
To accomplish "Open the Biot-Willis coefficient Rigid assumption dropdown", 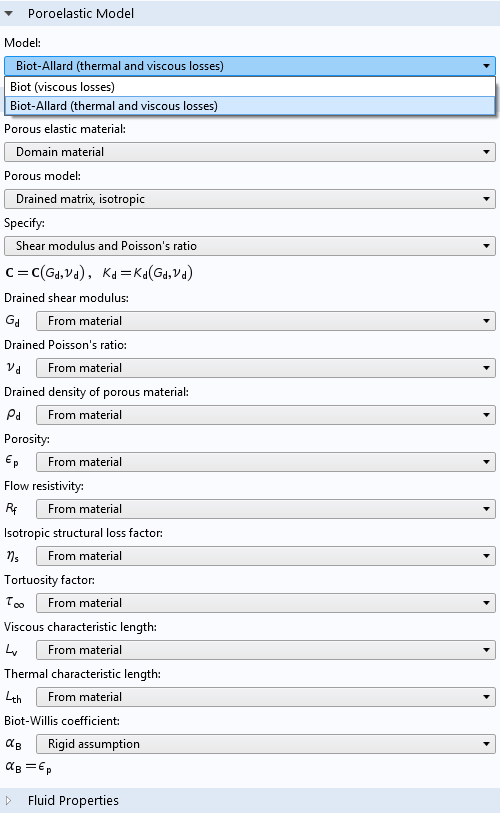I will coord(266,744).
